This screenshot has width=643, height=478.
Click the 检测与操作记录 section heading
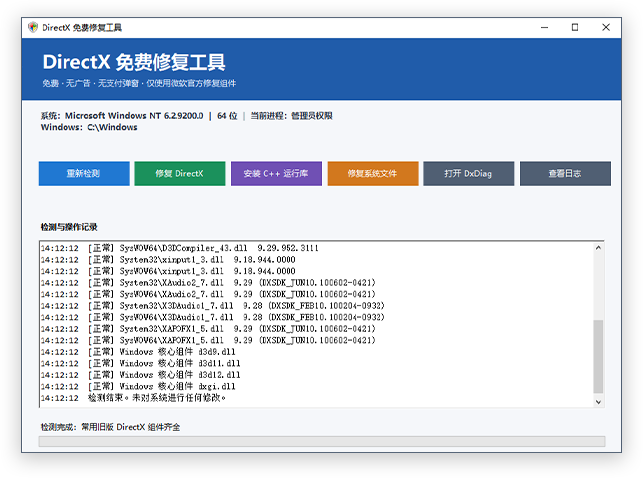pyautogui.click(x=69, y=227)
